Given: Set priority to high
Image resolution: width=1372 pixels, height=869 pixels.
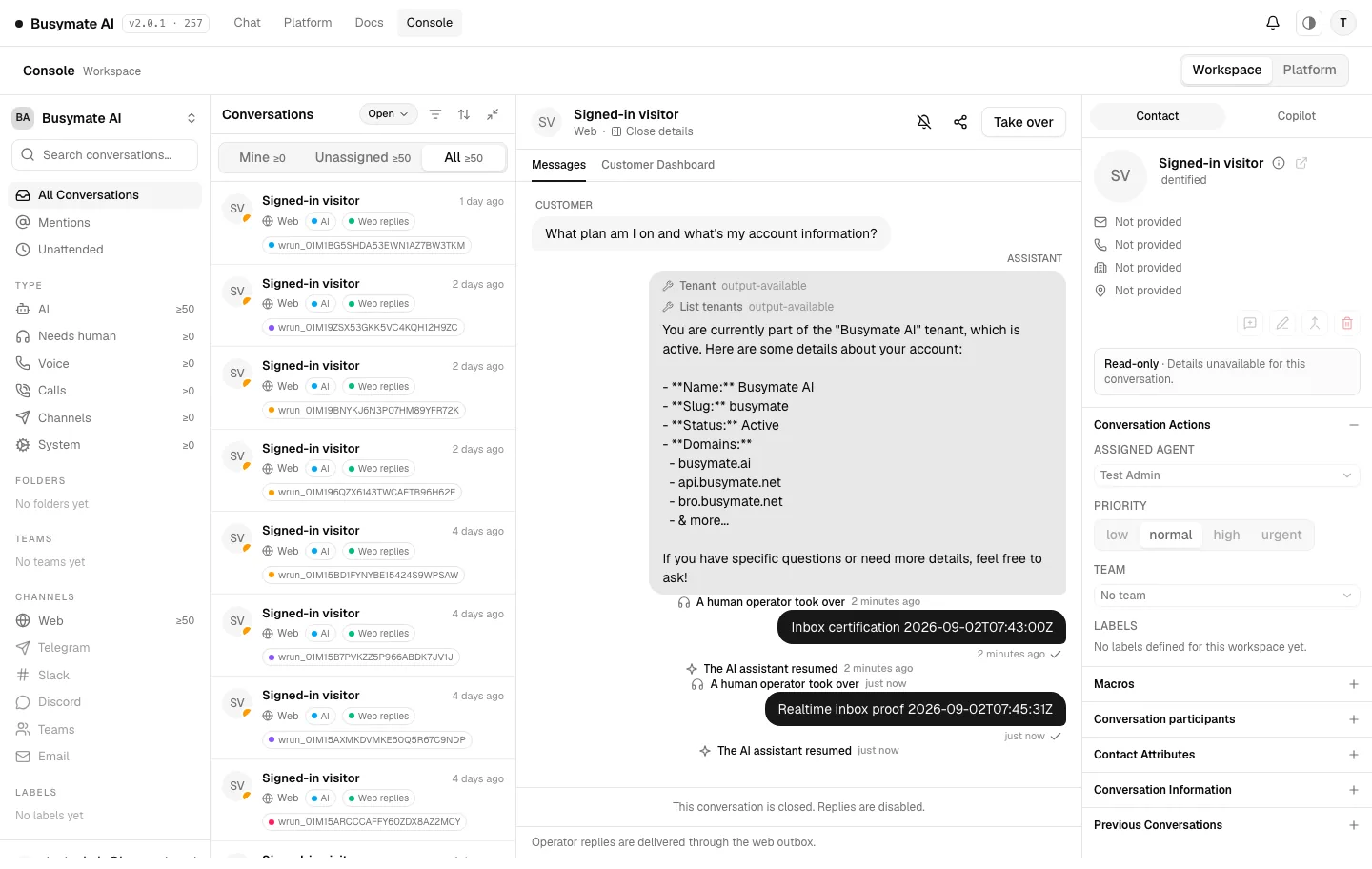Looking at the screenshot, I should click(x=1226, y=536).
